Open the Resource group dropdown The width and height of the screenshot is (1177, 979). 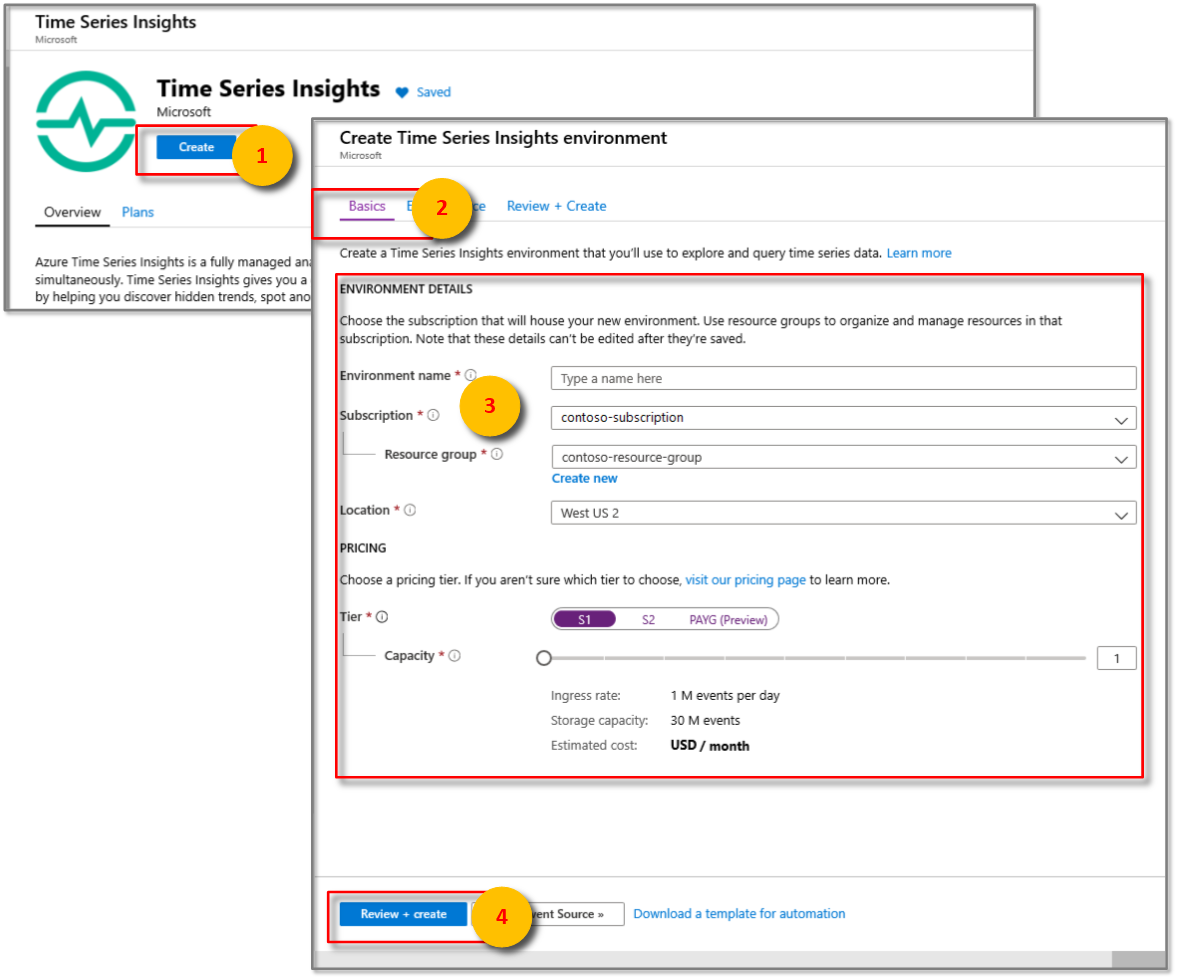tap(843, 457)
